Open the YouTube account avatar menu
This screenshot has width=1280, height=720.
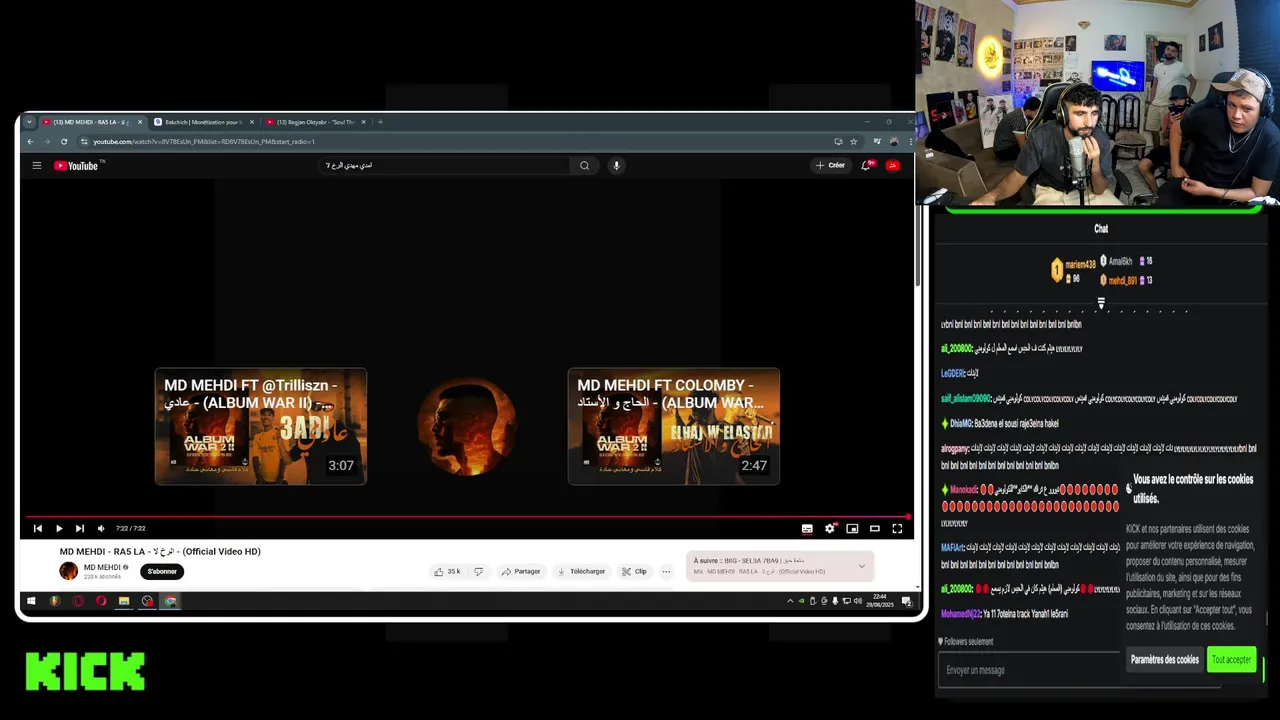[893, 166]
